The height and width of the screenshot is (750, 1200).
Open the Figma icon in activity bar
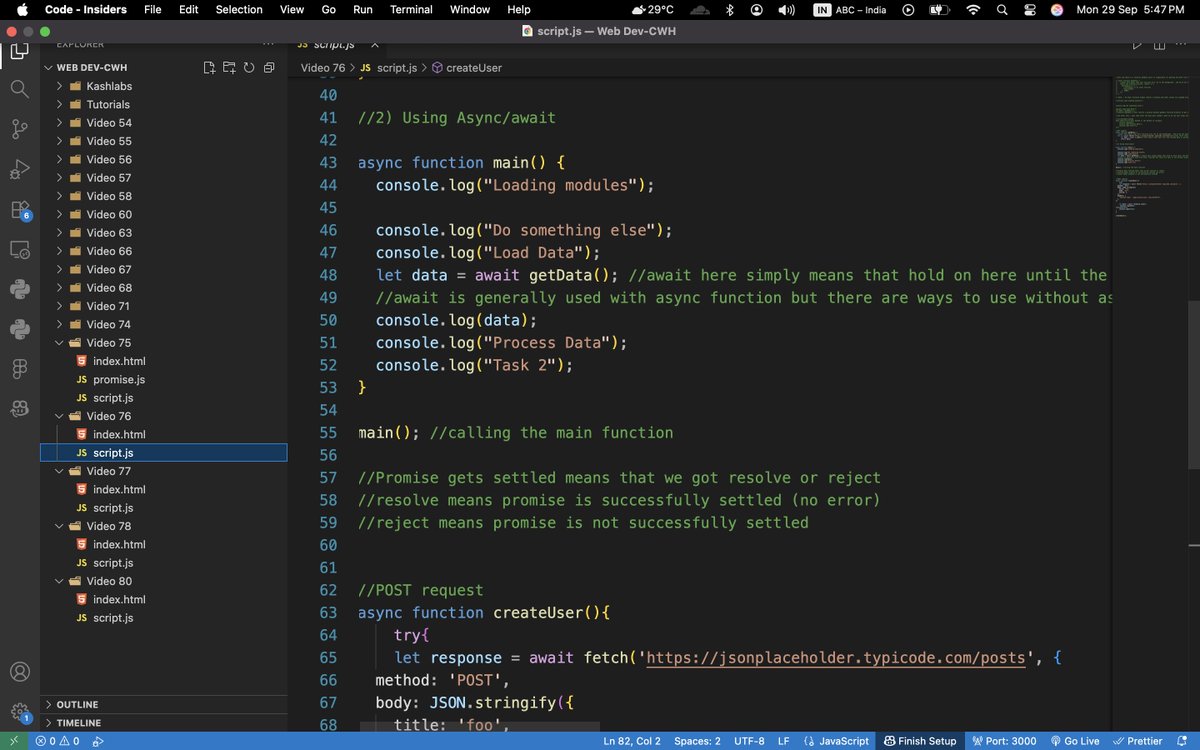19,368
